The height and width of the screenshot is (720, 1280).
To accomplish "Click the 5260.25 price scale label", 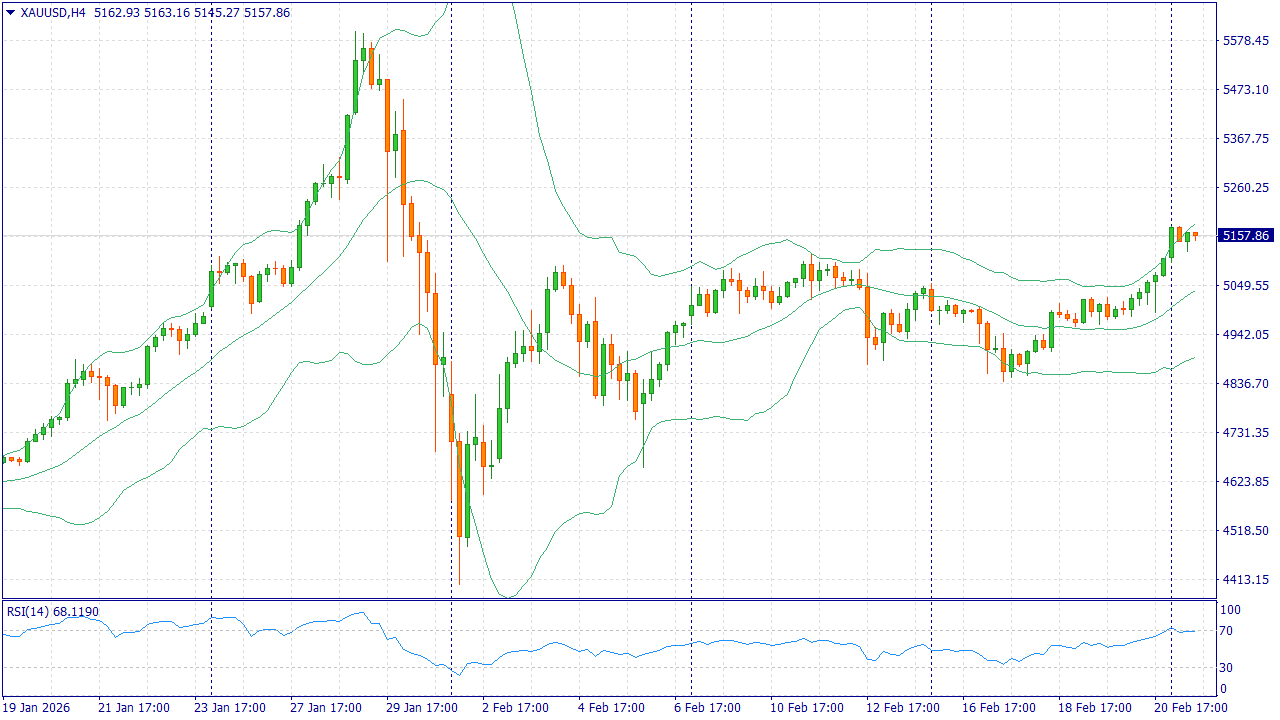I will point(1245,188).
